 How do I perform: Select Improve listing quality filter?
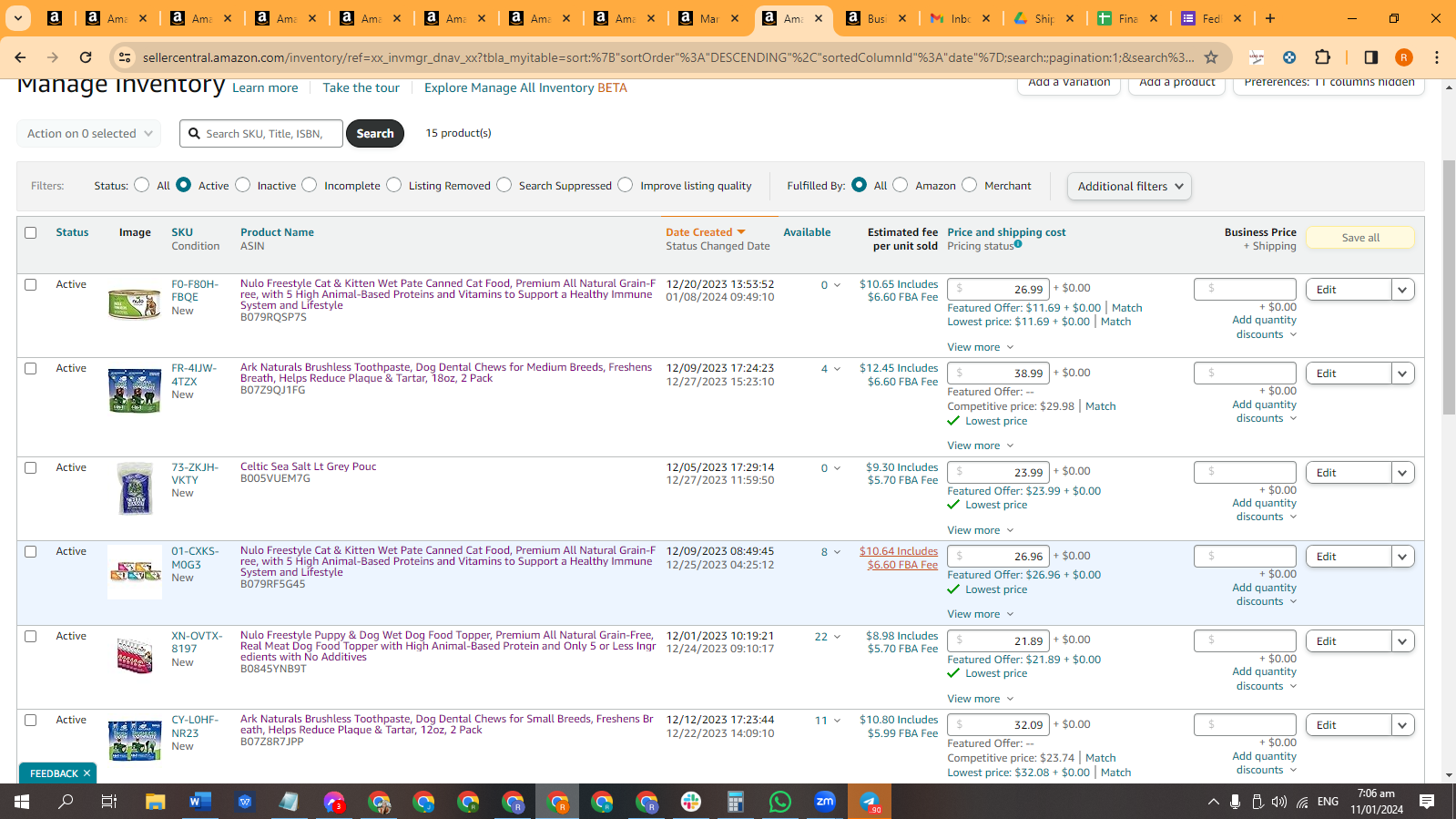(x=625, y=185)
